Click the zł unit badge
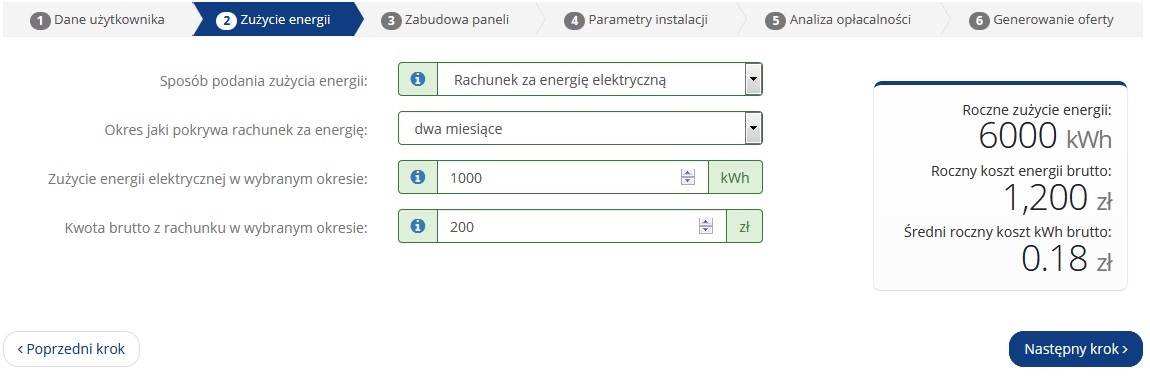 (744, 226)
